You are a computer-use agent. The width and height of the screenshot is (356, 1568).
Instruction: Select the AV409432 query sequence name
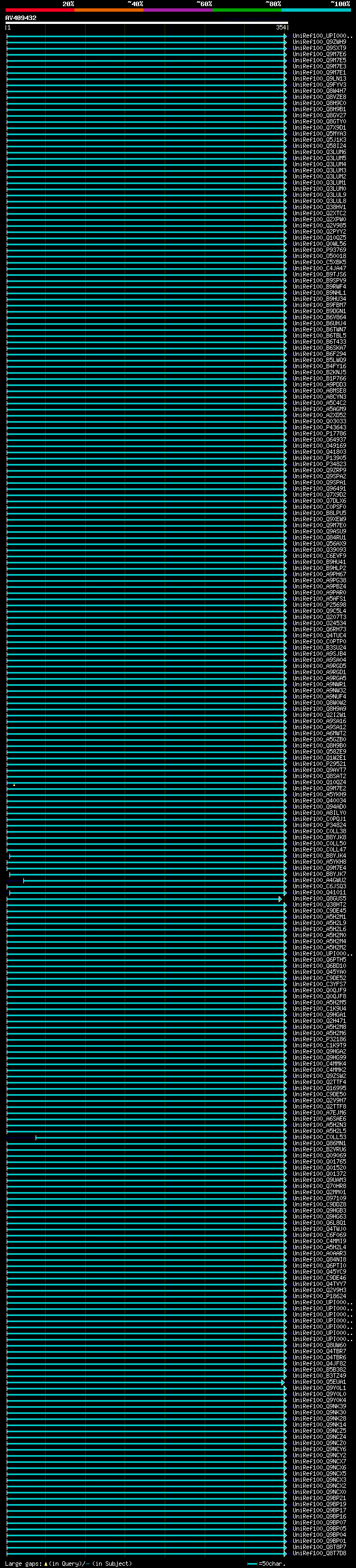(x=21, y=18)
